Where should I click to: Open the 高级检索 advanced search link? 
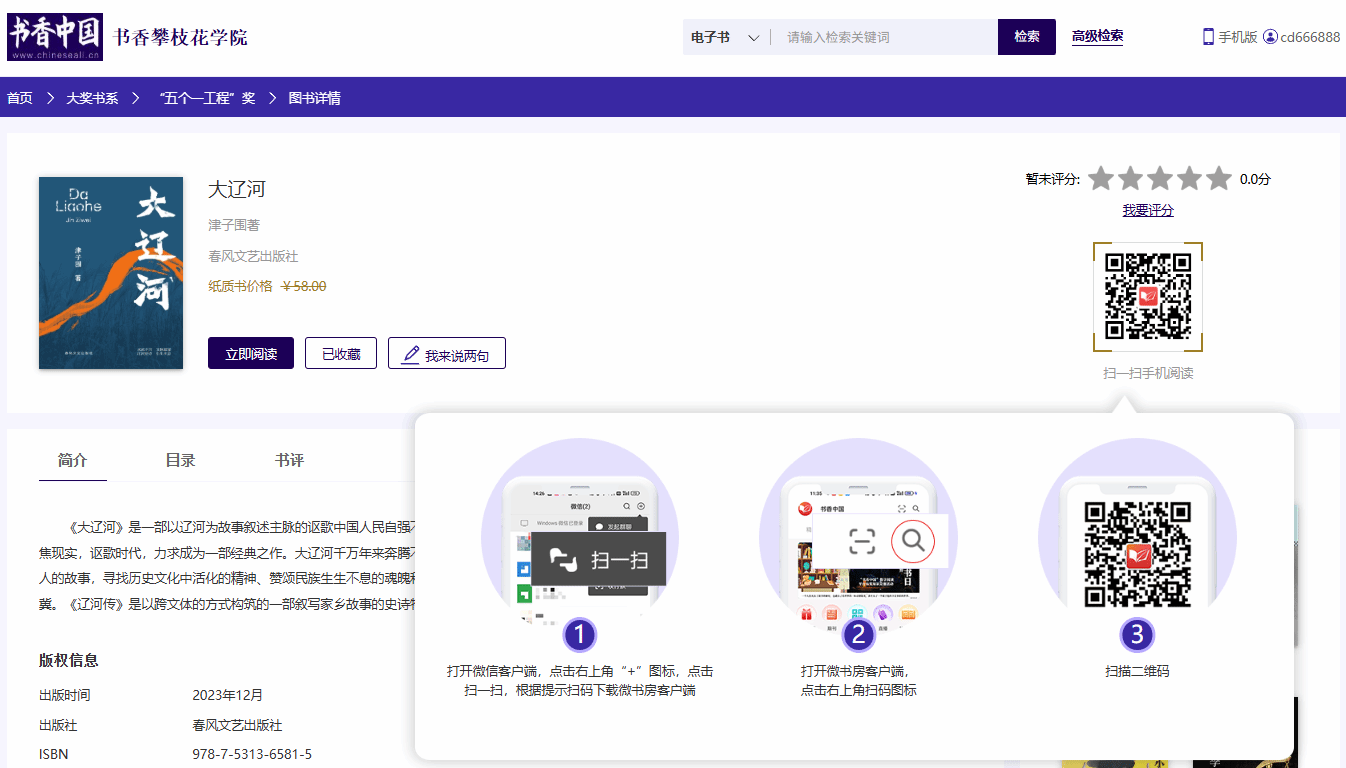(1097, 36)
